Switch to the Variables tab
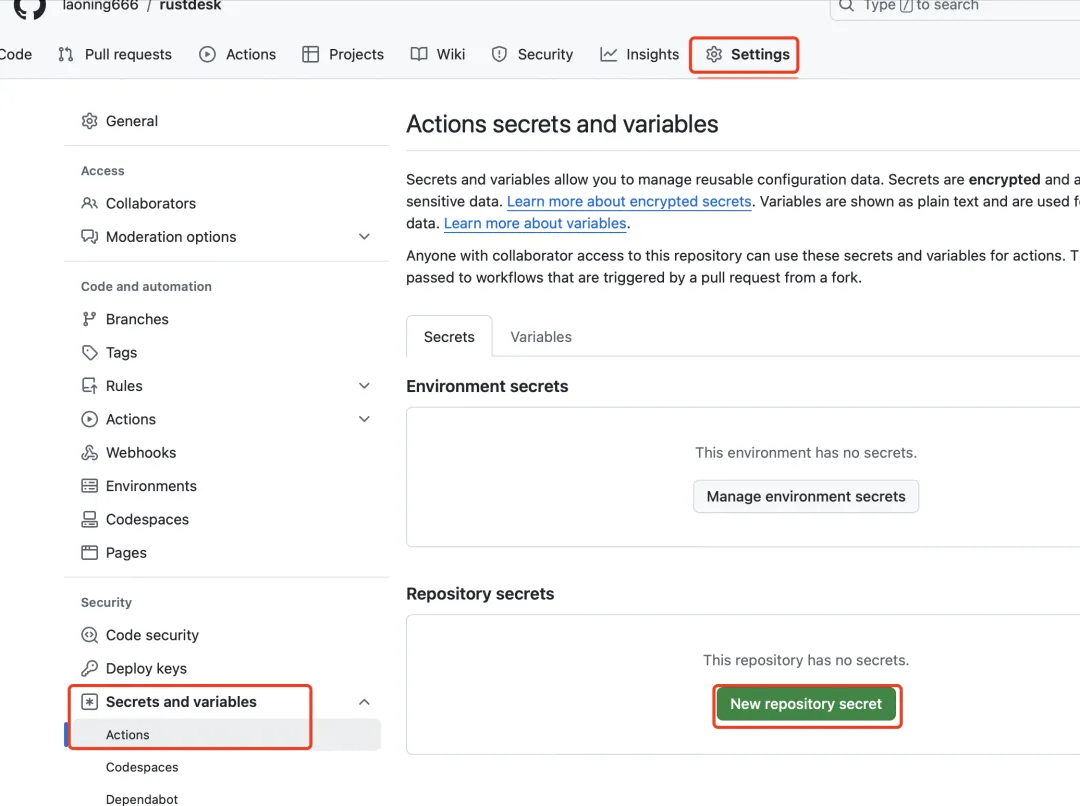This screenshot has height=806, width=1080. tap(541, 337)
